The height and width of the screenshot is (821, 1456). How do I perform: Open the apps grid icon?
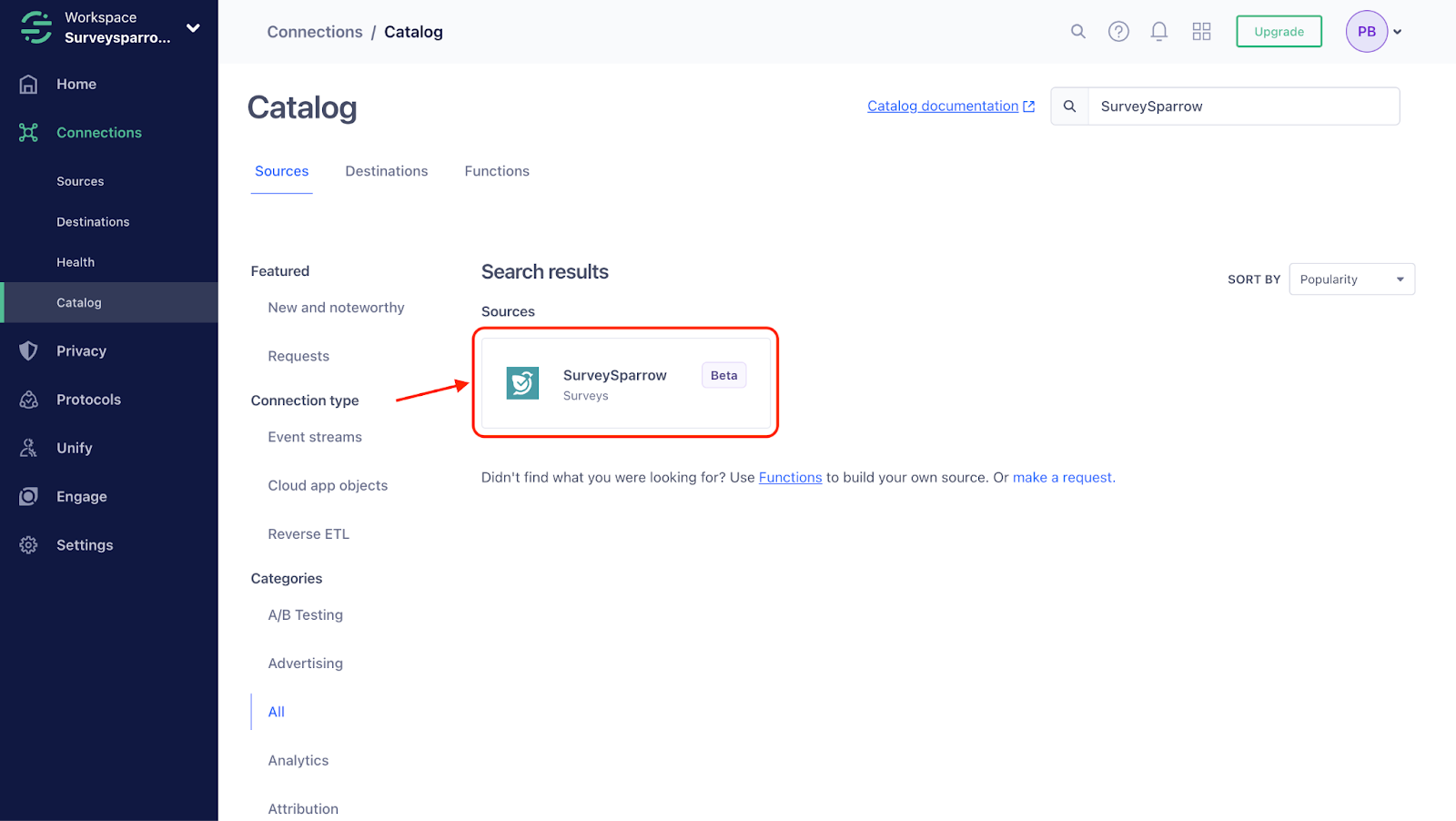pyautogui.click(x=1201, y=32)
